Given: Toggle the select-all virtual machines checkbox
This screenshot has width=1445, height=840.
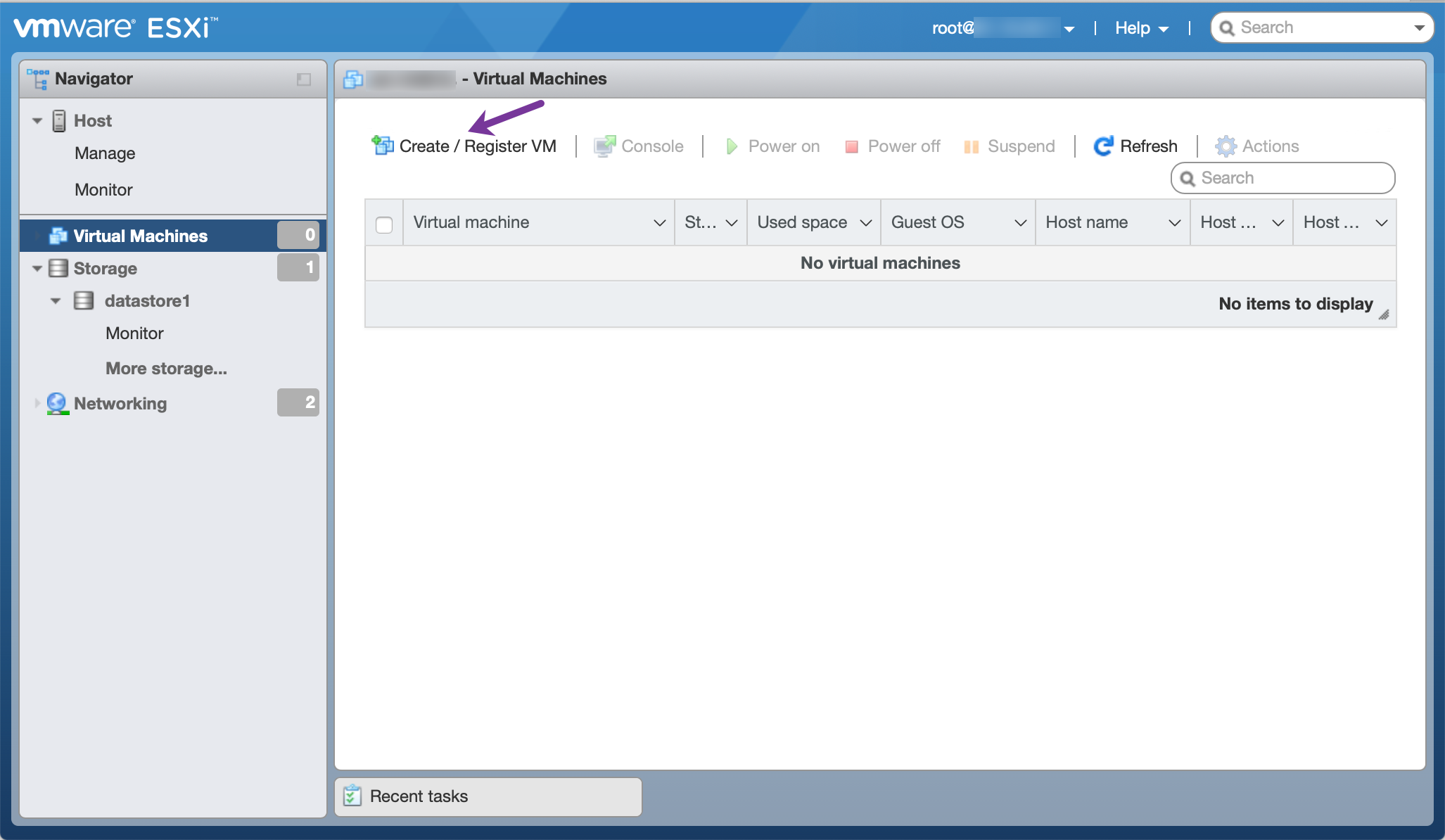Looking at the screenshot, I should [384, 224].
